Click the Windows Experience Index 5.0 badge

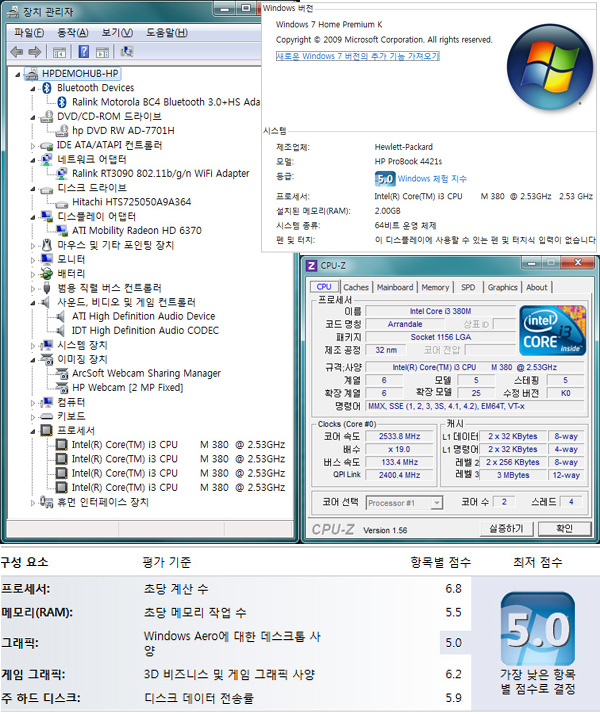point(385,178)
